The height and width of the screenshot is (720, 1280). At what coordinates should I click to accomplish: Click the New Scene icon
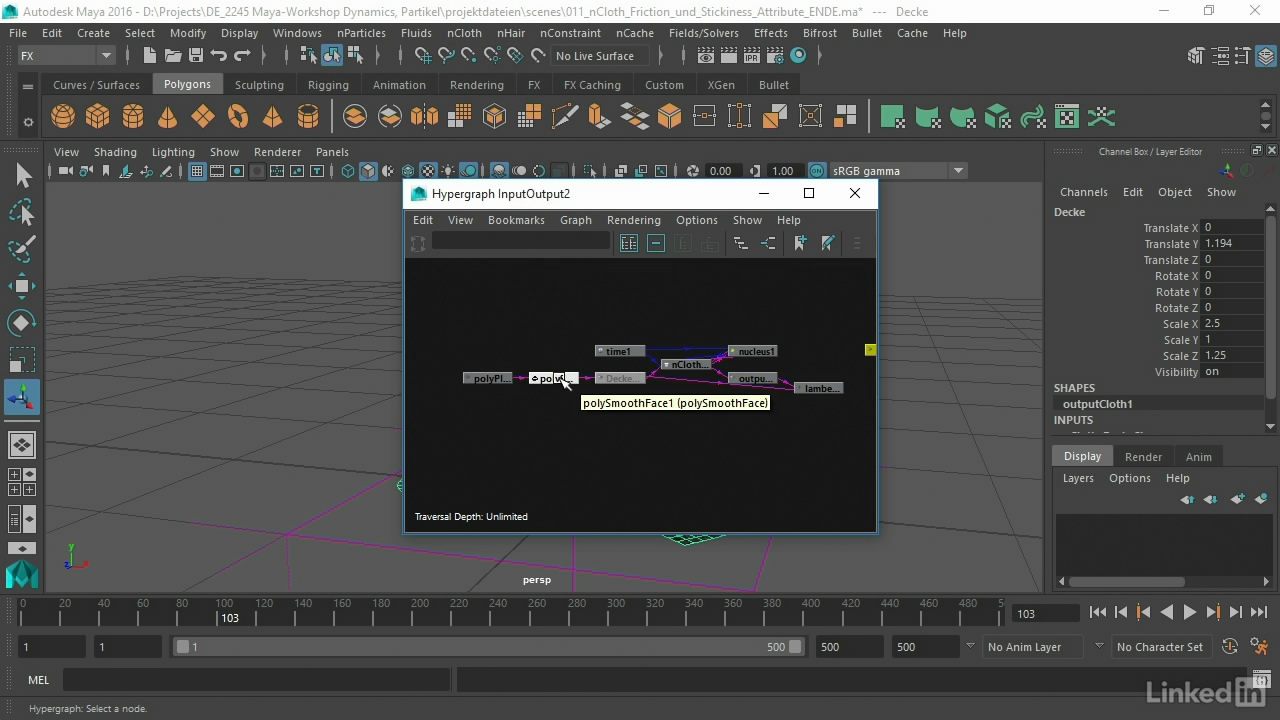(x=150, y=56)
